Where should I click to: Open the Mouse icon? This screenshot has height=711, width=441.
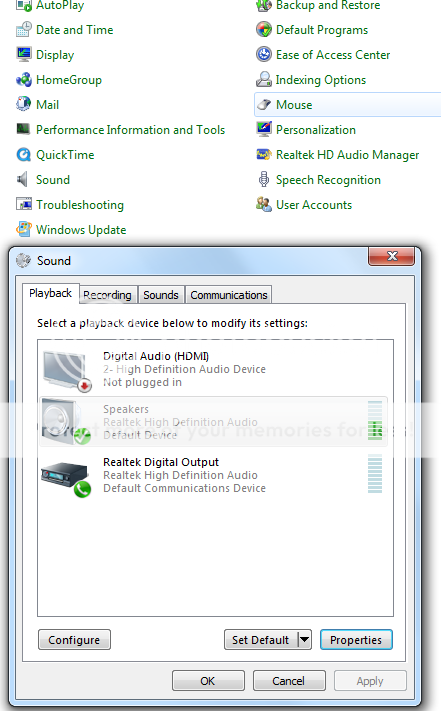coord(264,105)
